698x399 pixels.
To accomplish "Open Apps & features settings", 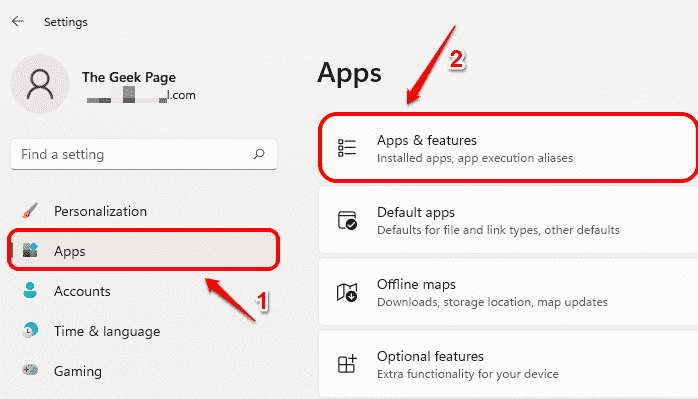I will pyautogui.click(x=508, y=148).
